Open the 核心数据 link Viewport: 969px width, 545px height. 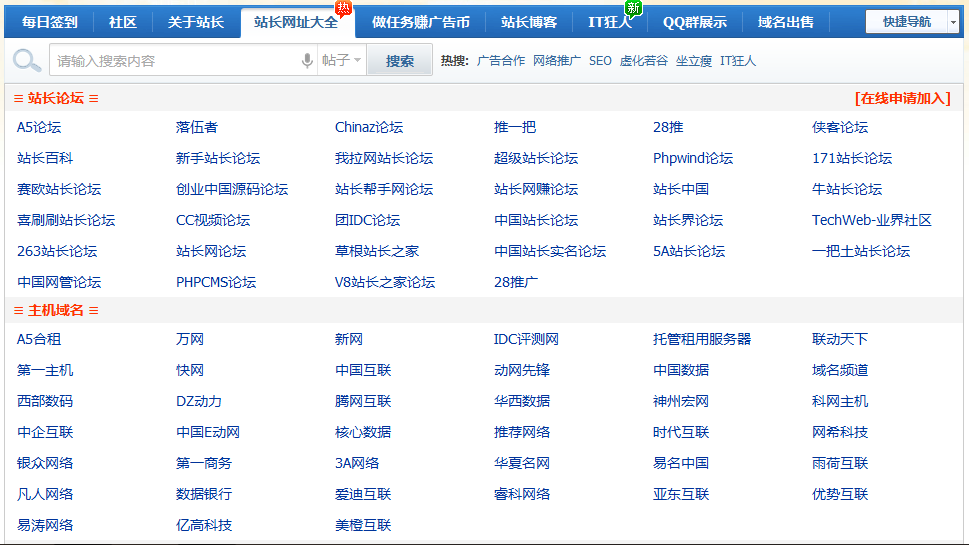[x=363, y=432]
